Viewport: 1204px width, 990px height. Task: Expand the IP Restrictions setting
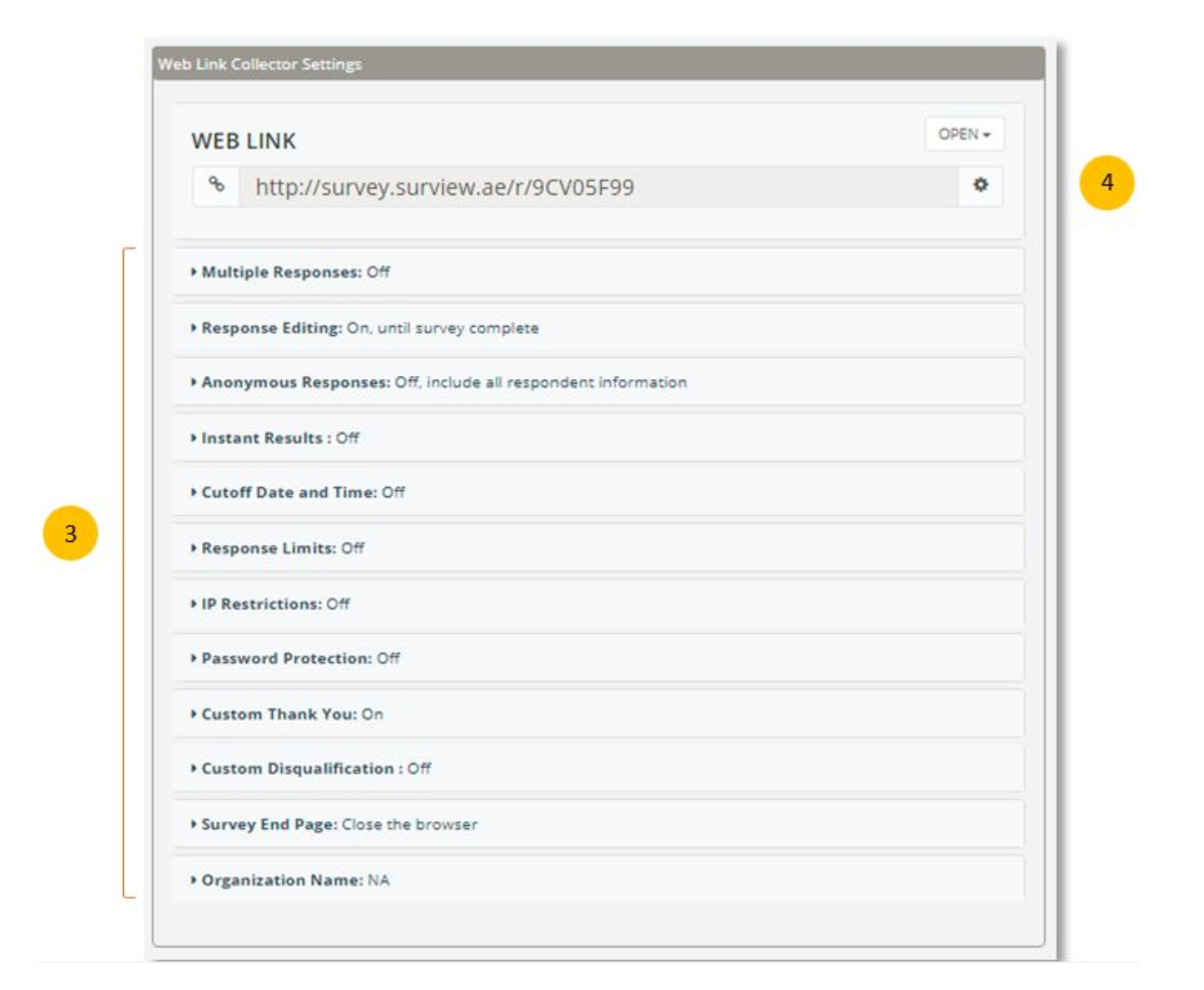(275, 603)
